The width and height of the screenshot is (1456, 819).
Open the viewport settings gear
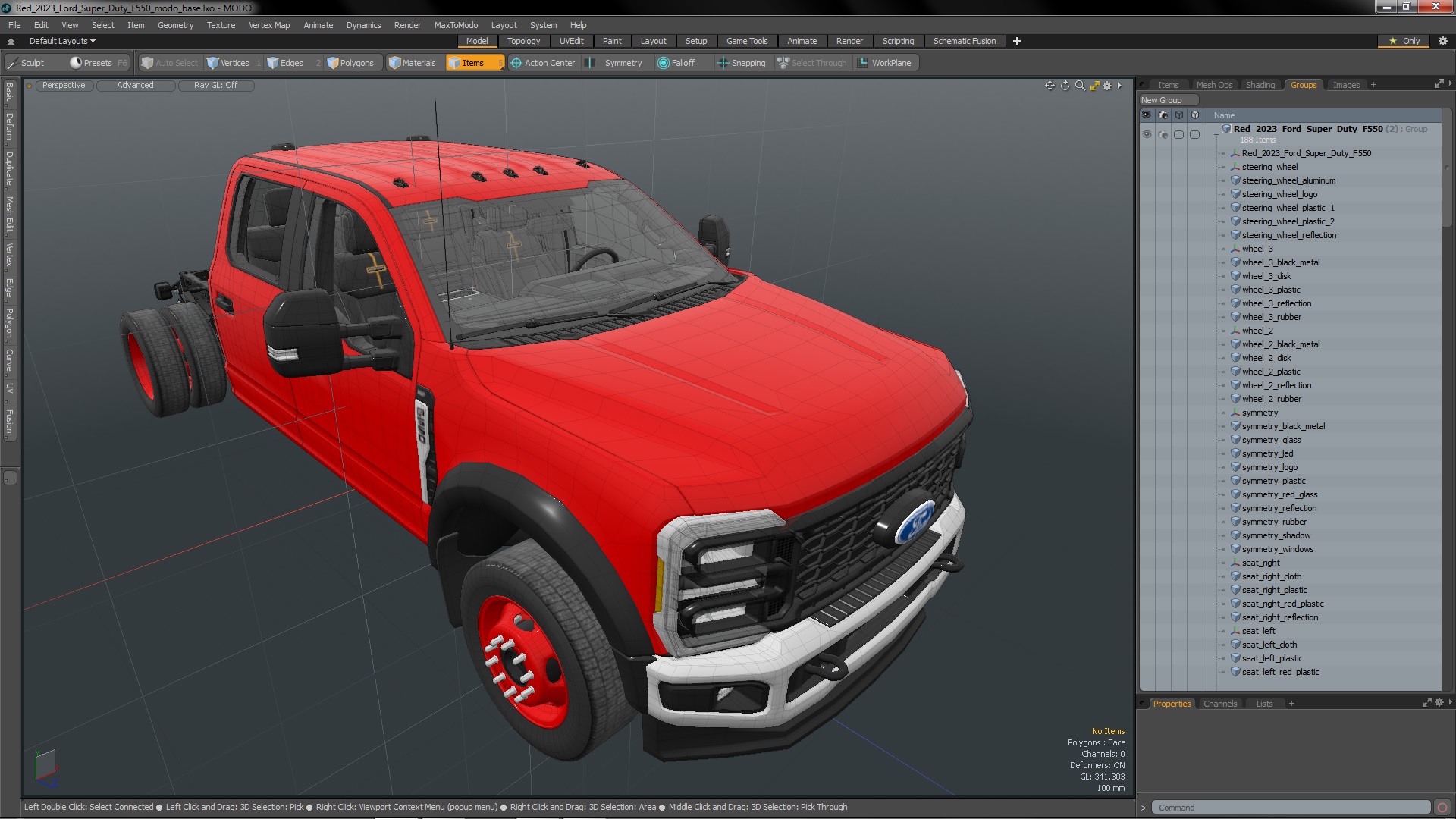pyautogui.click(x=1107, y=86)
